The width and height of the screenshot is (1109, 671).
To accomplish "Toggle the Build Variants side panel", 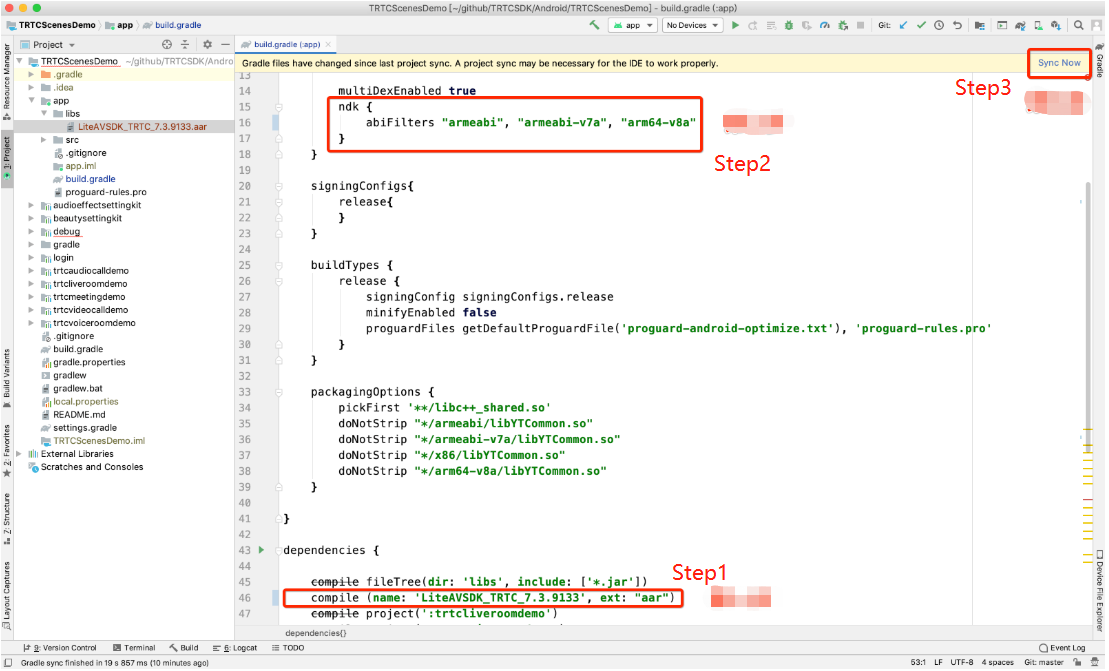I will (x=7, y=374).
